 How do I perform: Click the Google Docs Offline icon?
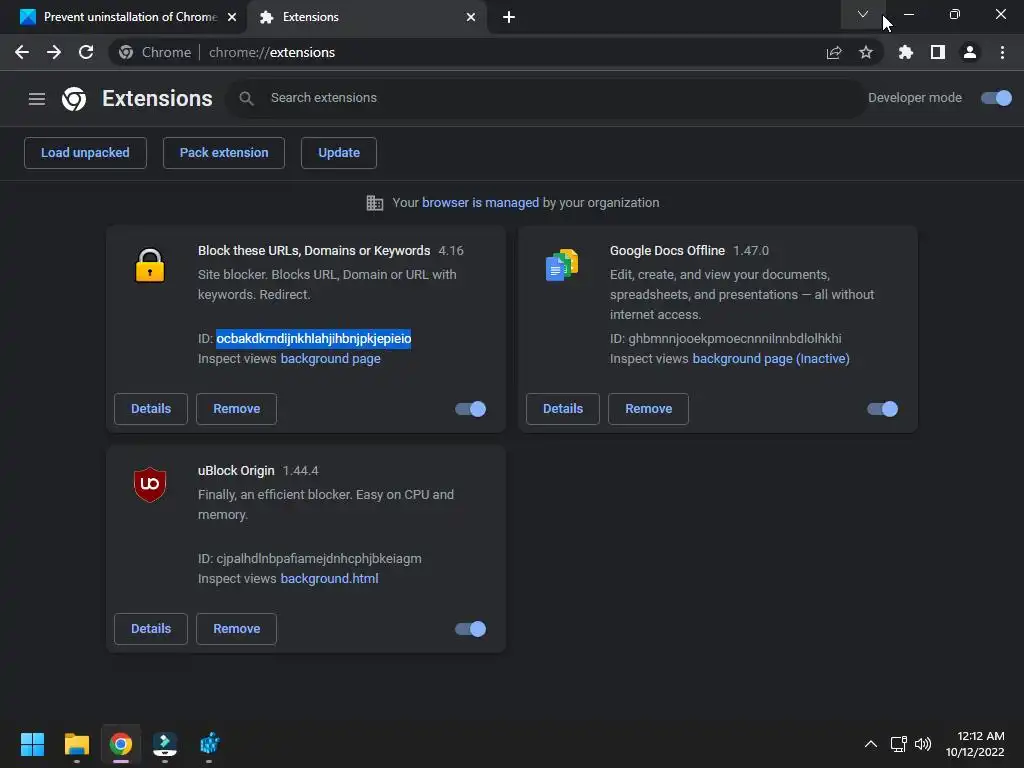pyautogui.click(x=562, y=264)
